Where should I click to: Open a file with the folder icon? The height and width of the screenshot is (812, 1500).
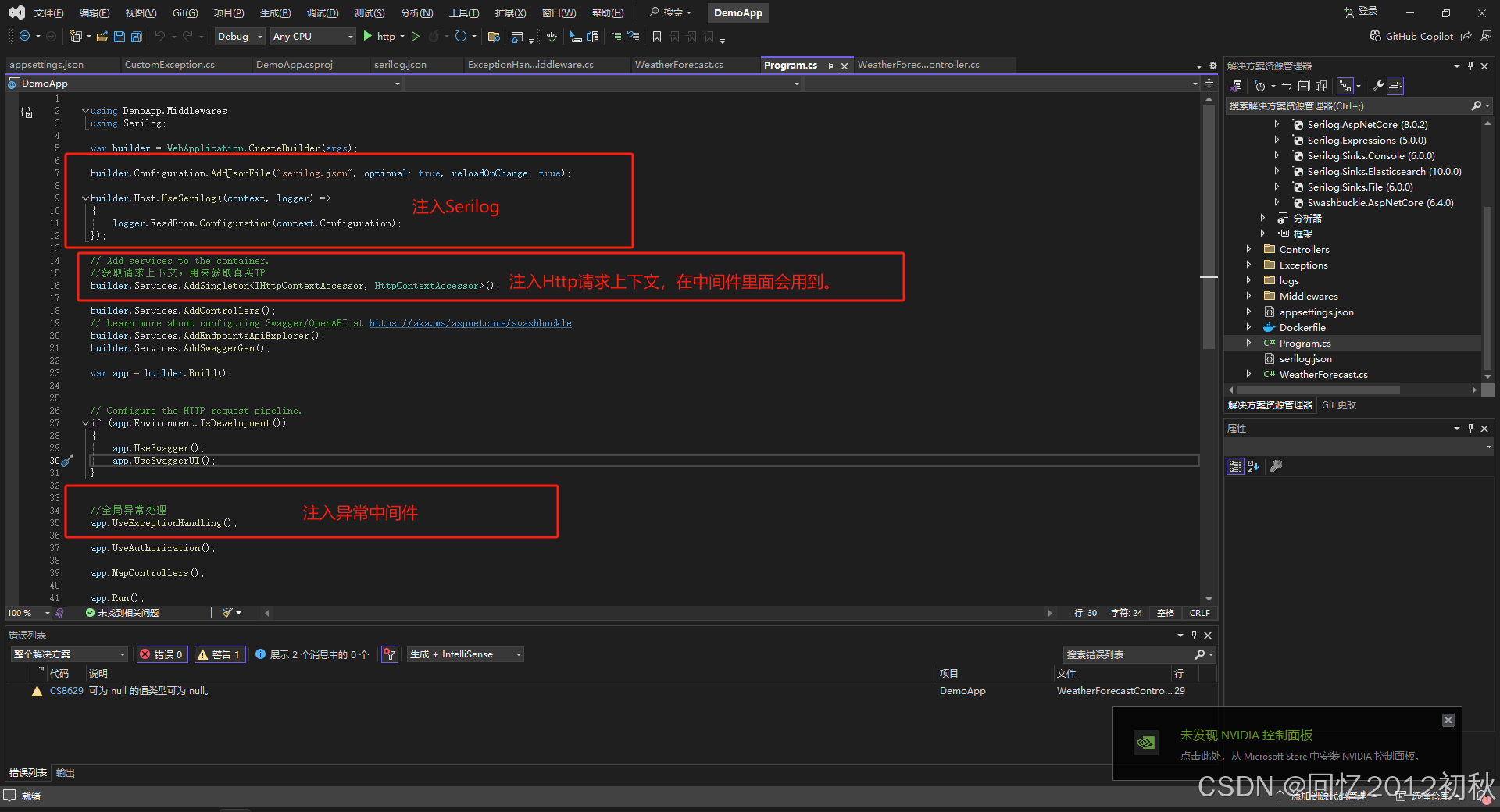click(102, 37)
